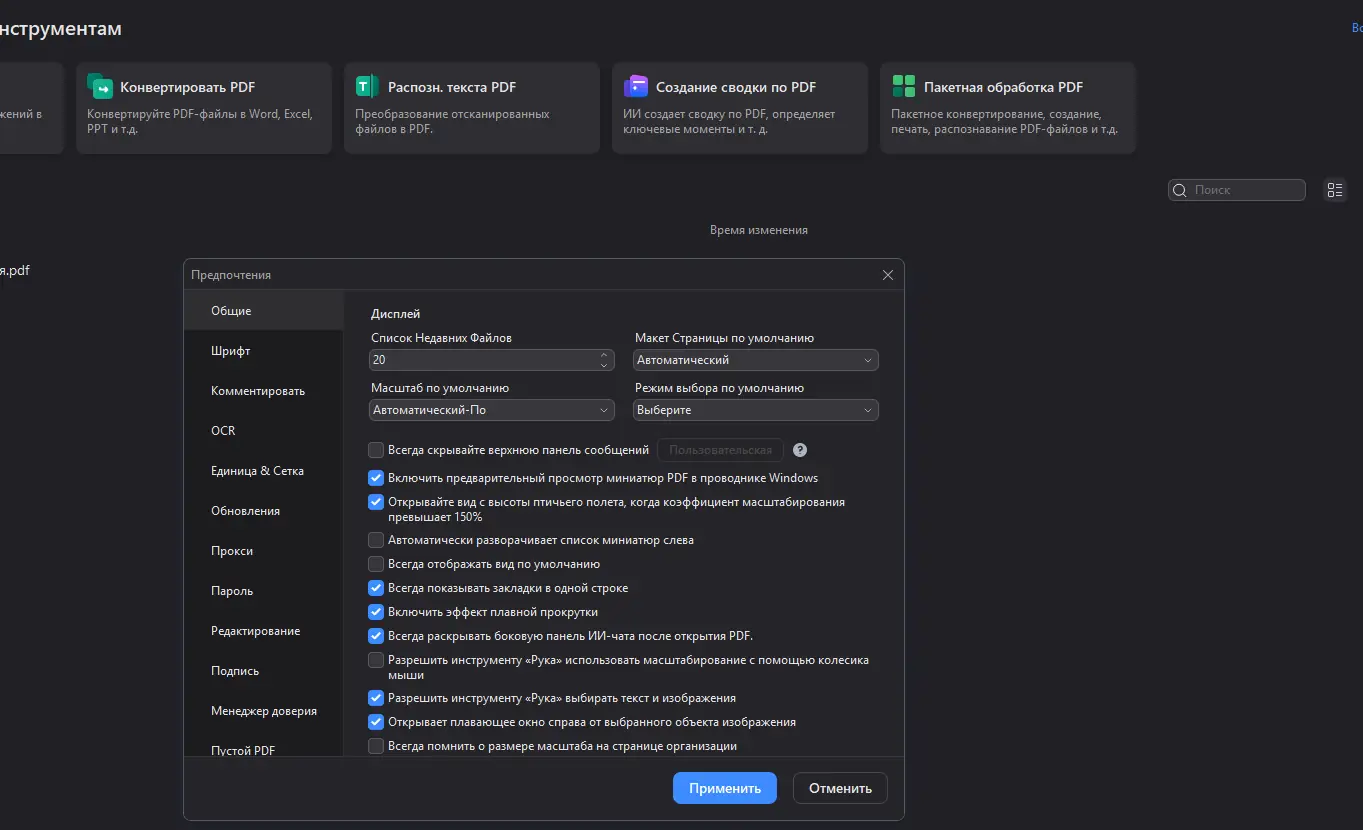Viewport: 1363px width, 830px height.
Task: Click the Отменить button
Action: point(840,788)
